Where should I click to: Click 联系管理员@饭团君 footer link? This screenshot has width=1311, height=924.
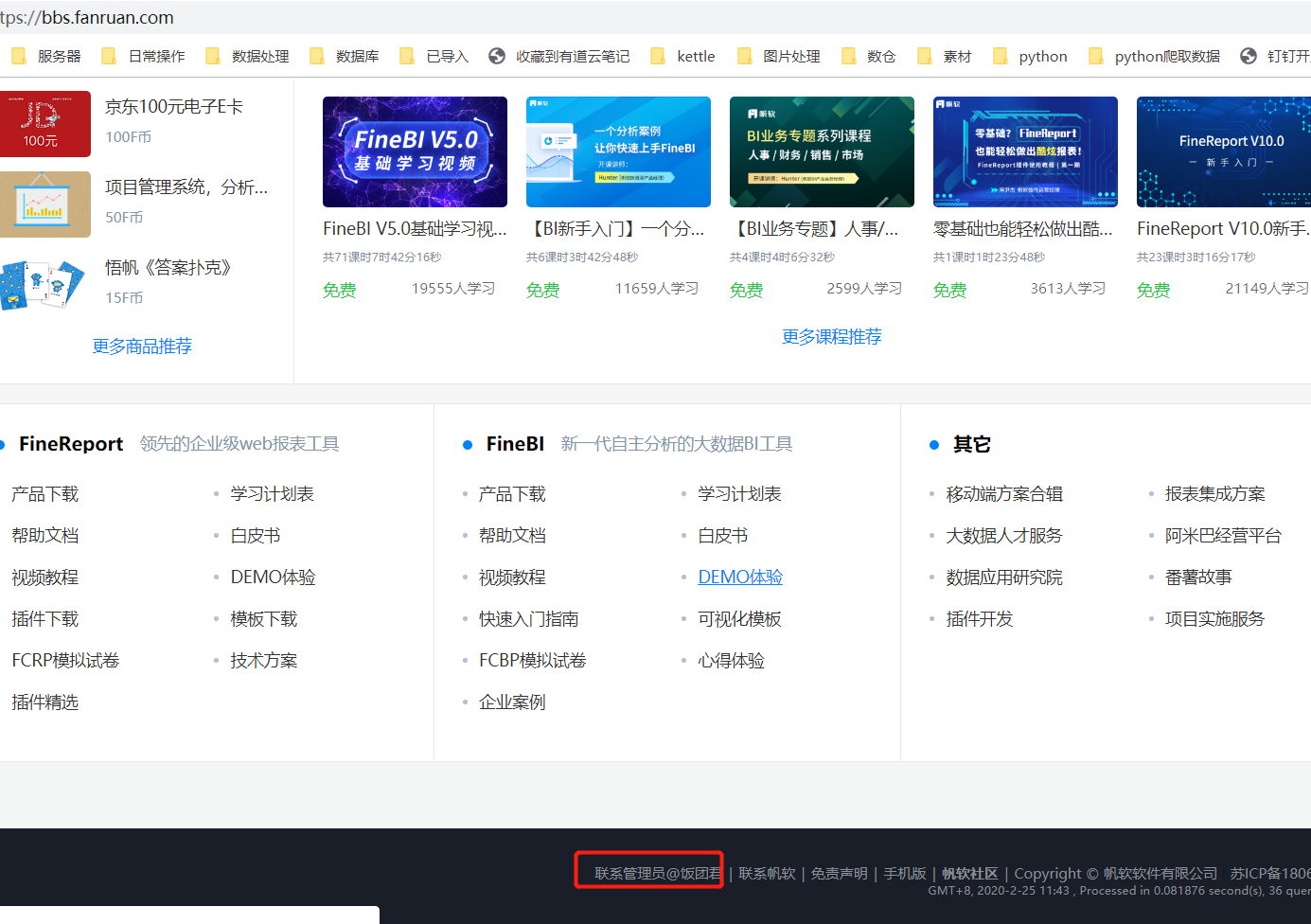pos(658,874)
